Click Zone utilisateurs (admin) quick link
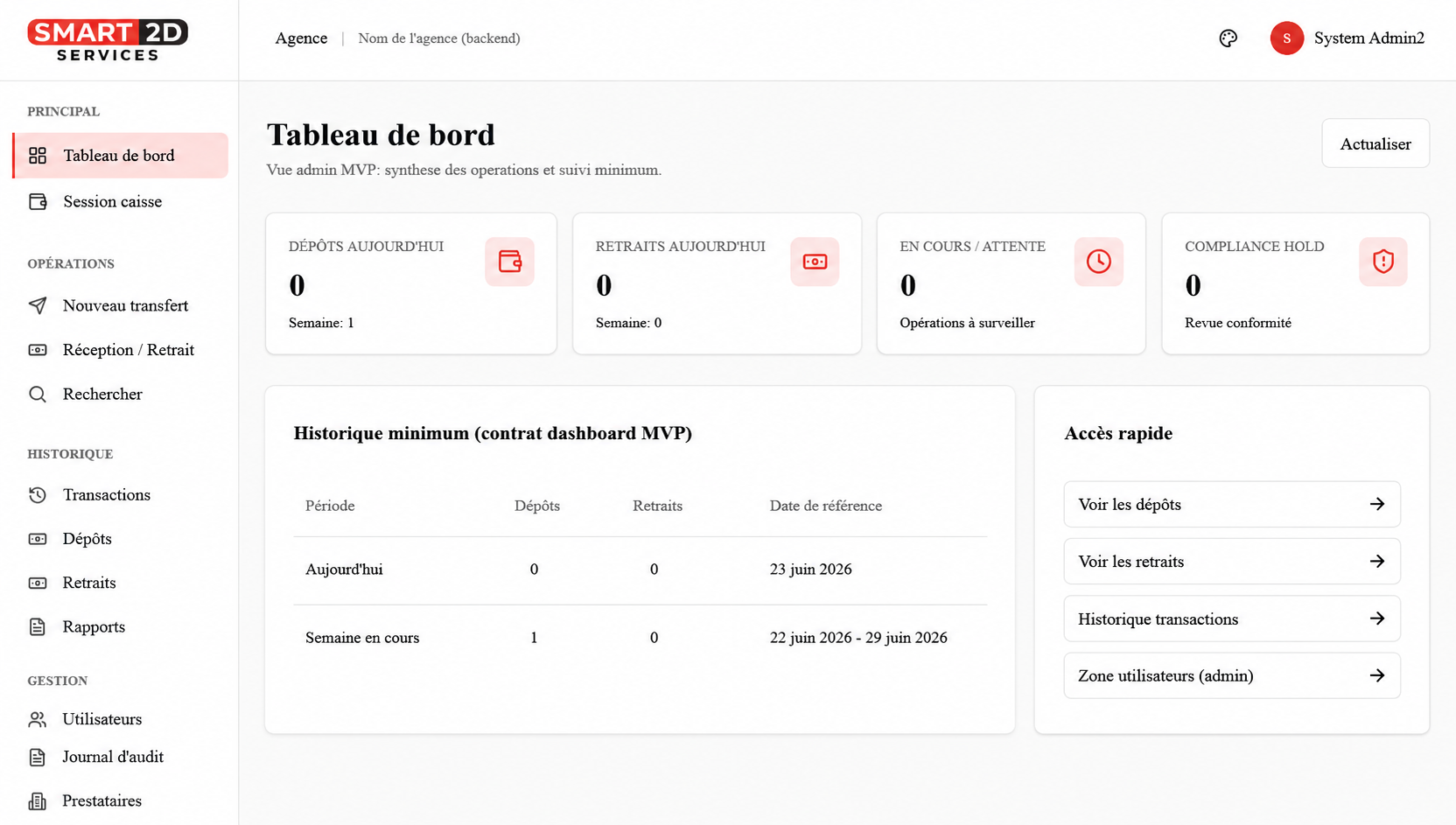The image size is (1456, 825). (1232, 675)
